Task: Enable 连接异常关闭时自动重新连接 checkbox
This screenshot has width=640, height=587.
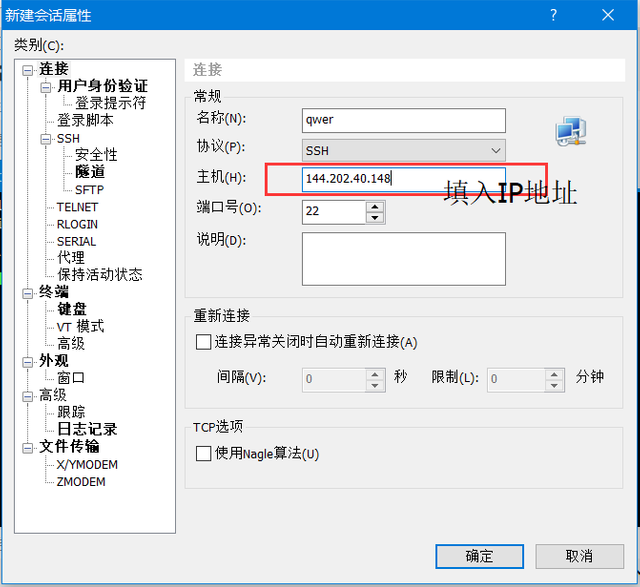Action: coord(203,342)
